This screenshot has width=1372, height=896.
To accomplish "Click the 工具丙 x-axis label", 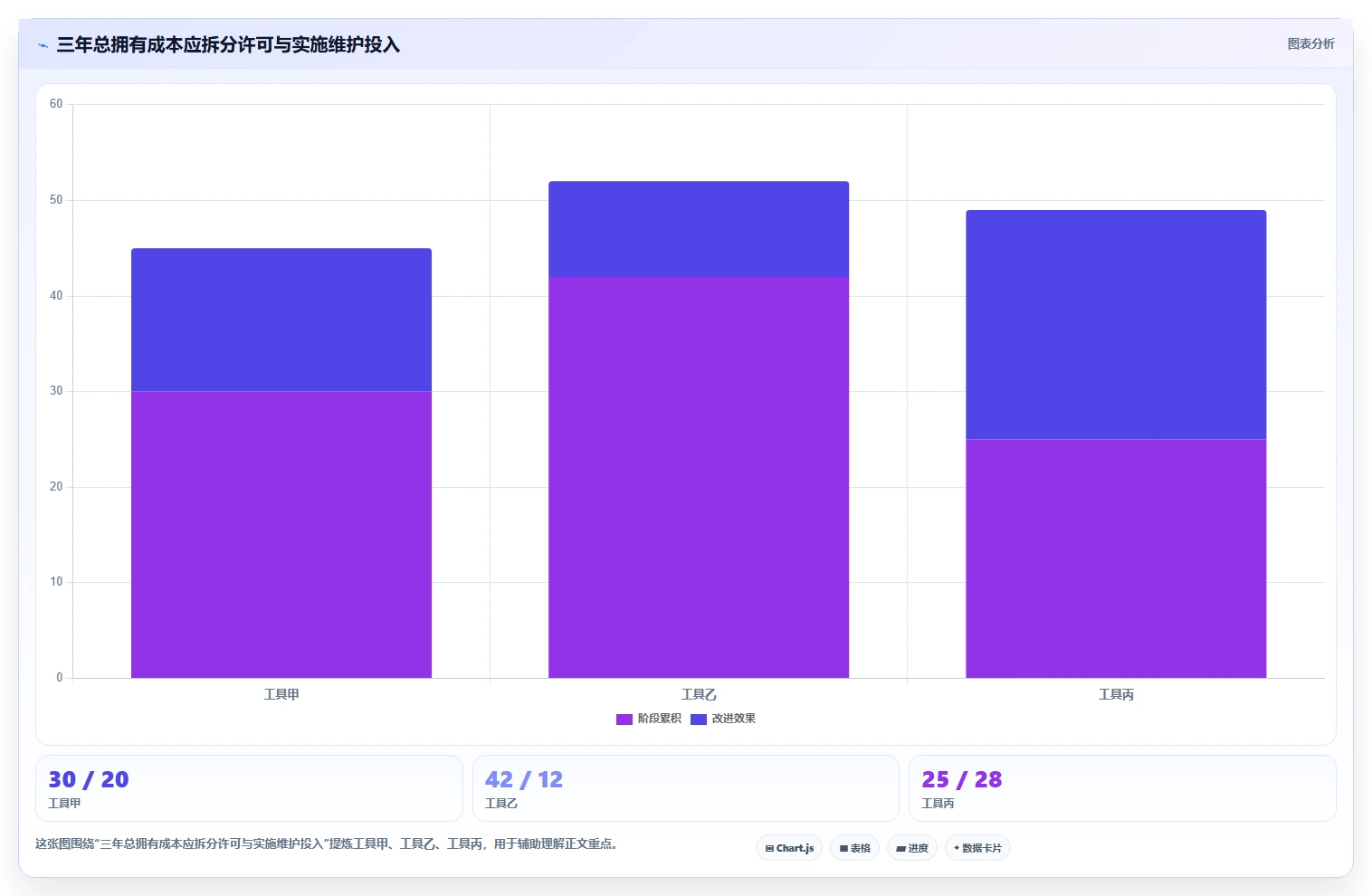I will (1116, 695).
